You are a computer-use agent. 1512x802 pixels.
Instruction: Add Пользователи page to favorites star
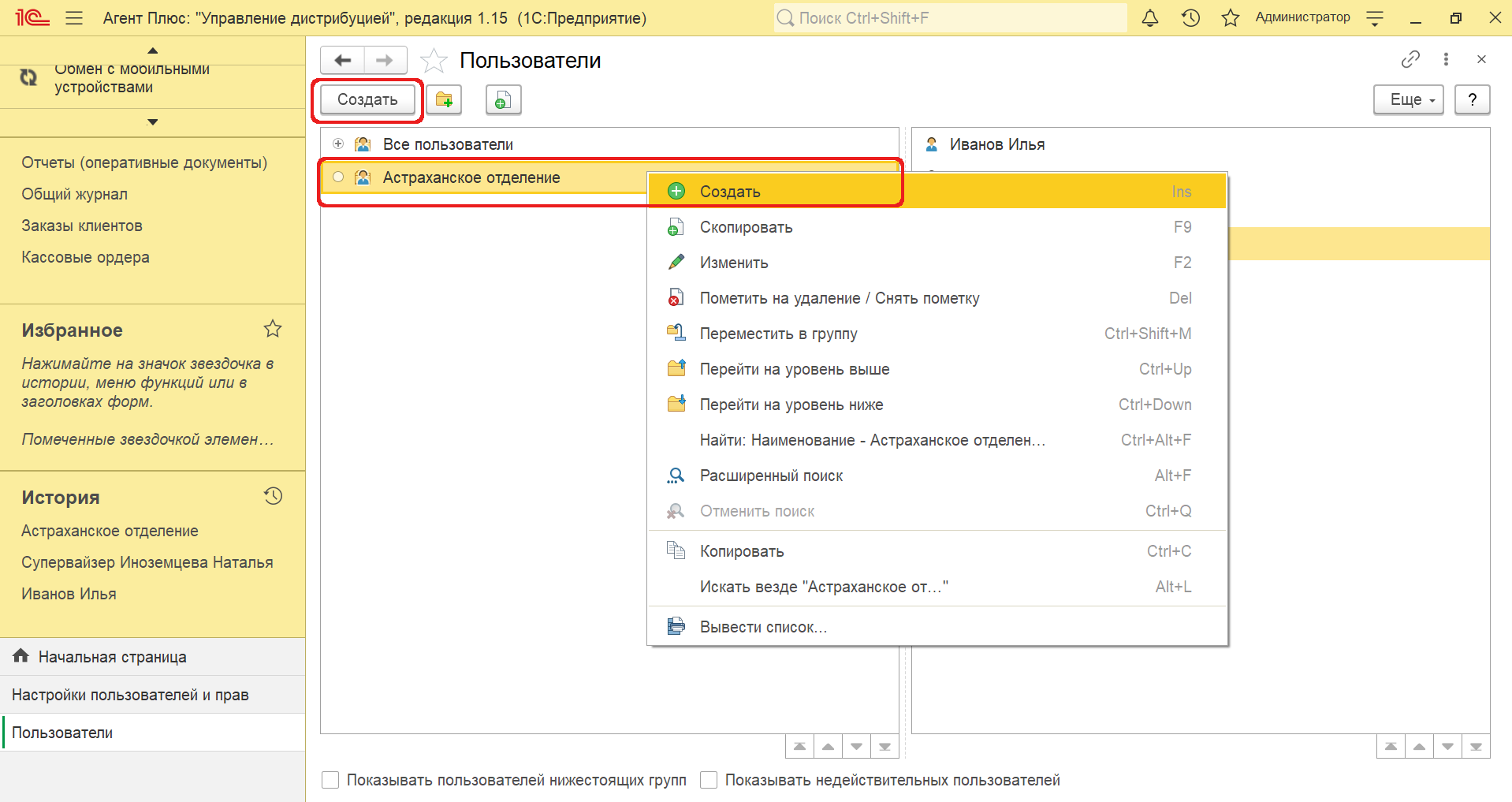pos(434,61)
